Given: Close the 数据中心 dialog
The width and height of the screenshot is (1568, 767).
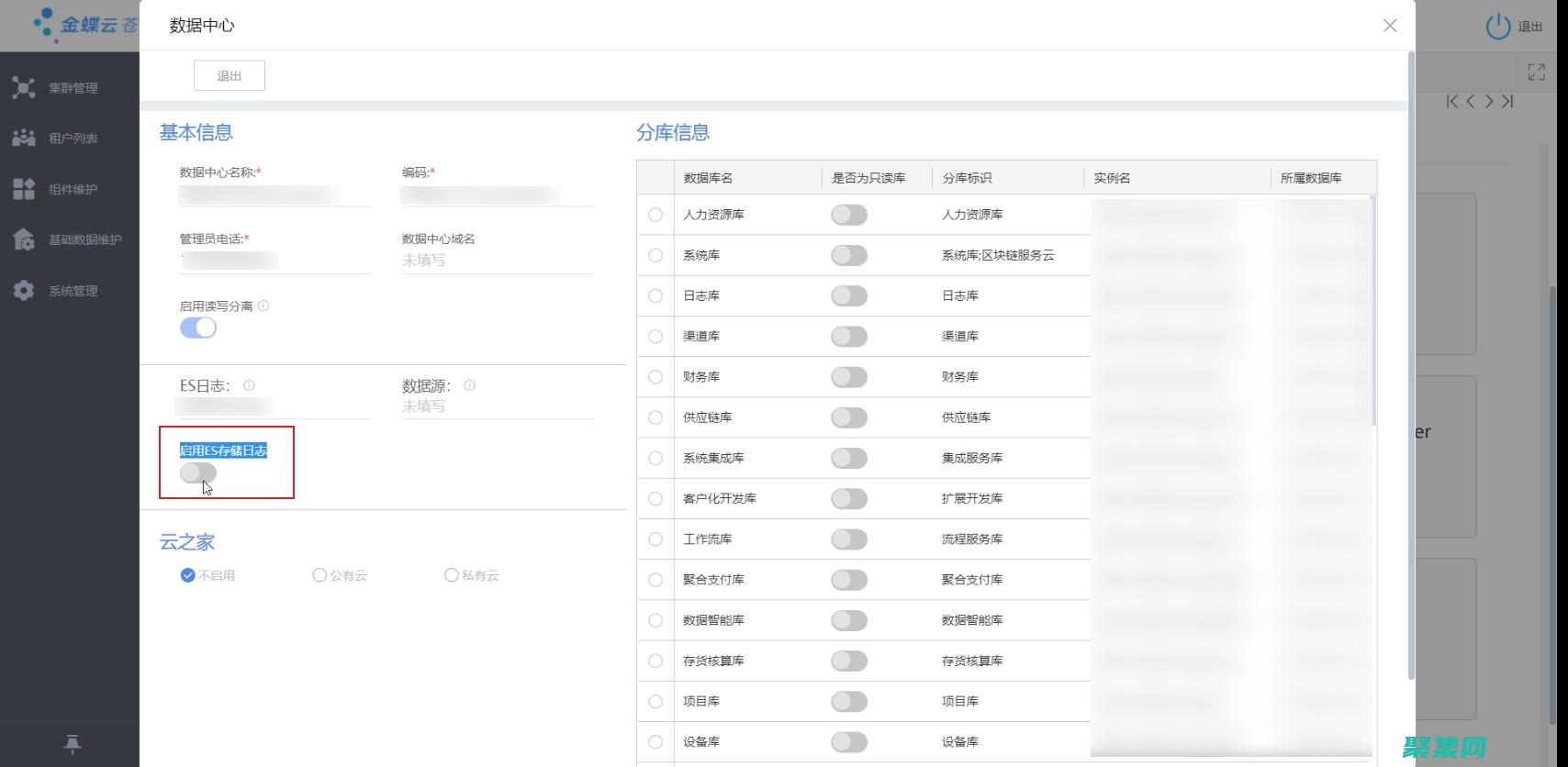Looking at the screenshot, I should tap(1390, 26).
